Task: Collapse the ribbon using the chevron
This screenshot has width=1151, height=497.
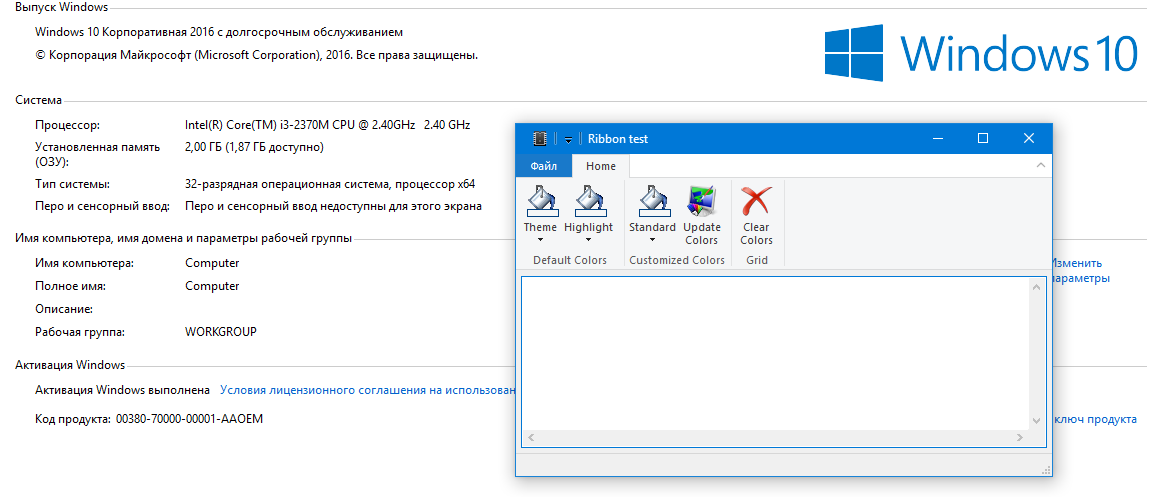Action: click(x=1040, y=165)
